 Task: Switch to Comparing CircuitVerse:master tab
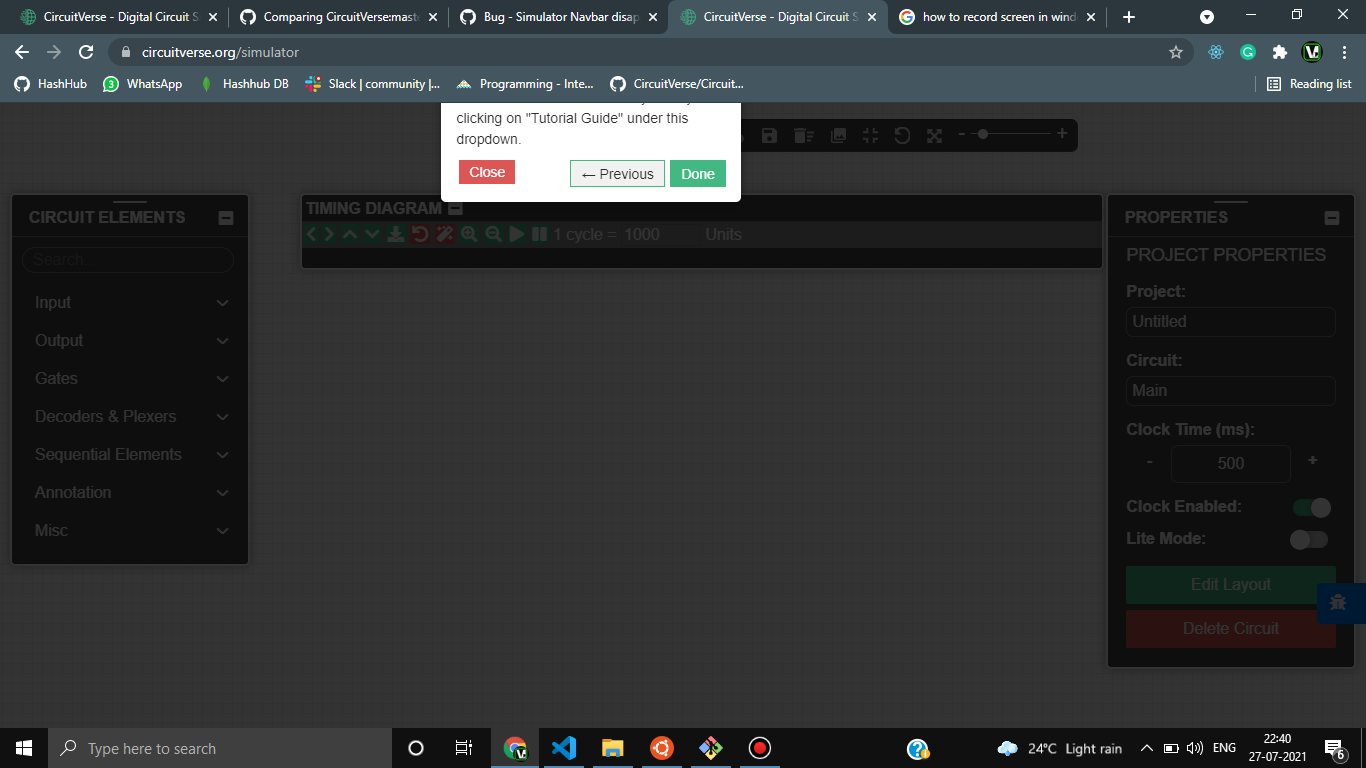(336, 17)
